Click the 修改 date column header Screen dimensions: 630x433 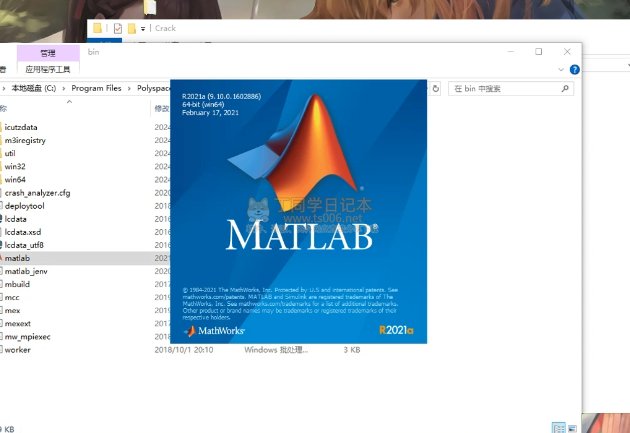(162, 108)
